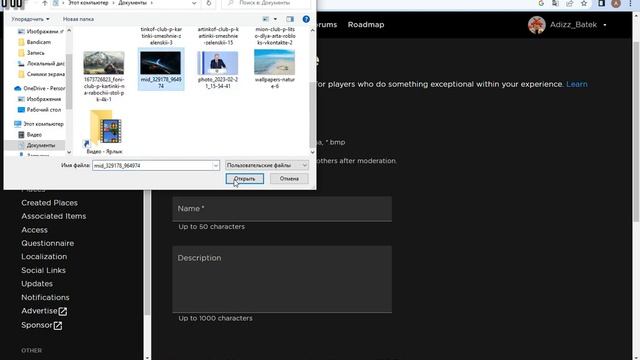Viewport: 640px width, 360px height.
Task: Open the Roadmap tab on website
Action: 366,24
